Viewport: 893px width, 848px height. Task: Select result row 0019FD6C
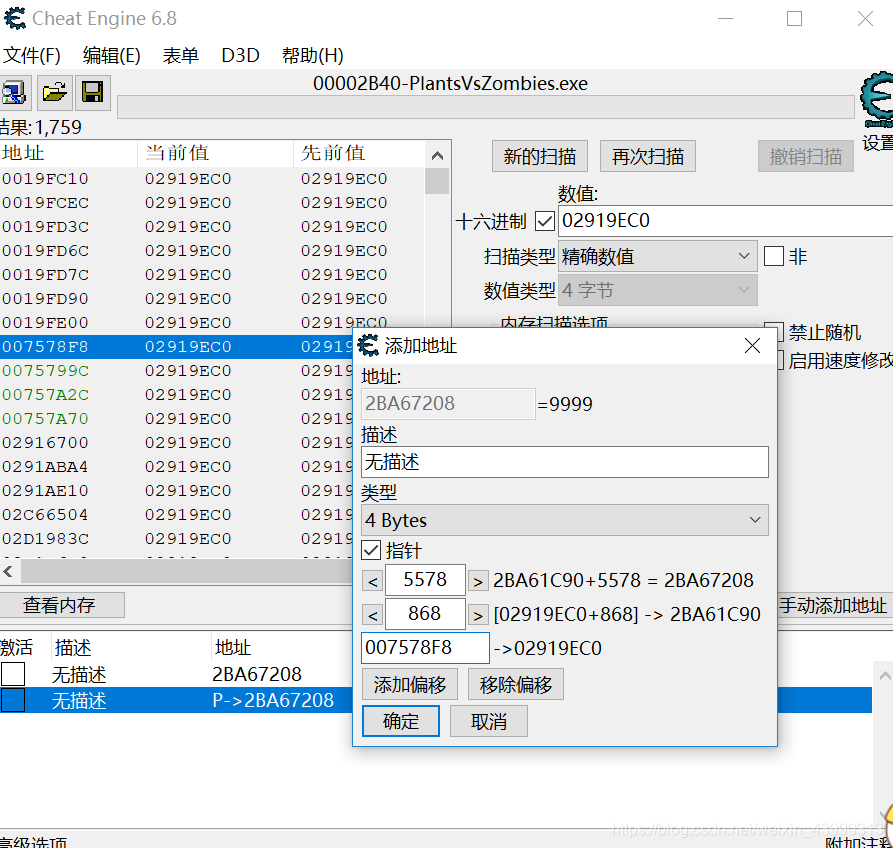[212, 251]
